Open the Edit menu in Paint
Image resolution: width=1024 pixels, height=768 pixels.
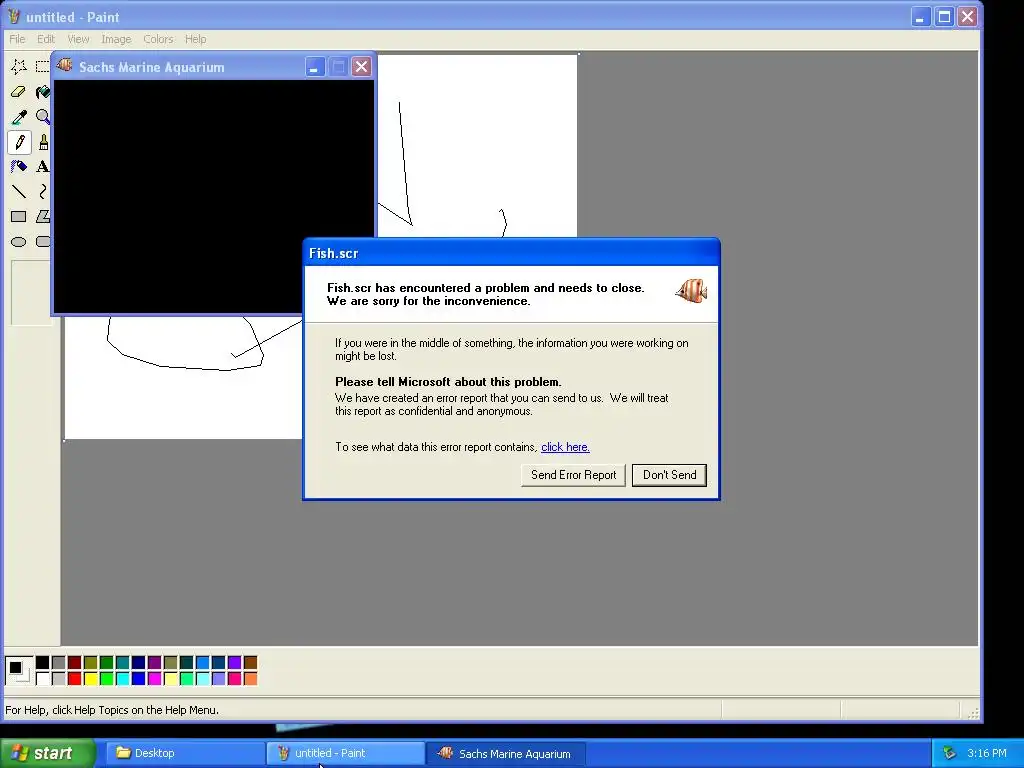coord(46,39)
